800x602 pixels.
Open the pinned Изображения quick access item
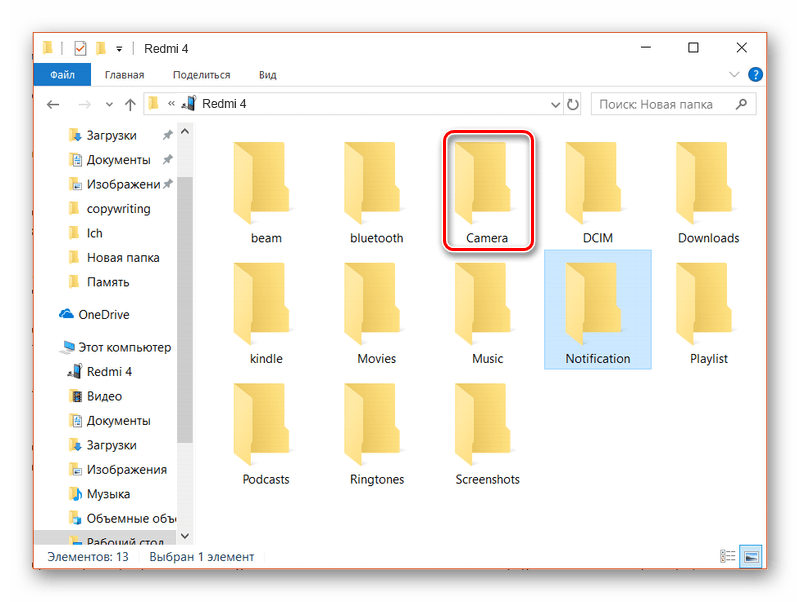pos(122,184)
